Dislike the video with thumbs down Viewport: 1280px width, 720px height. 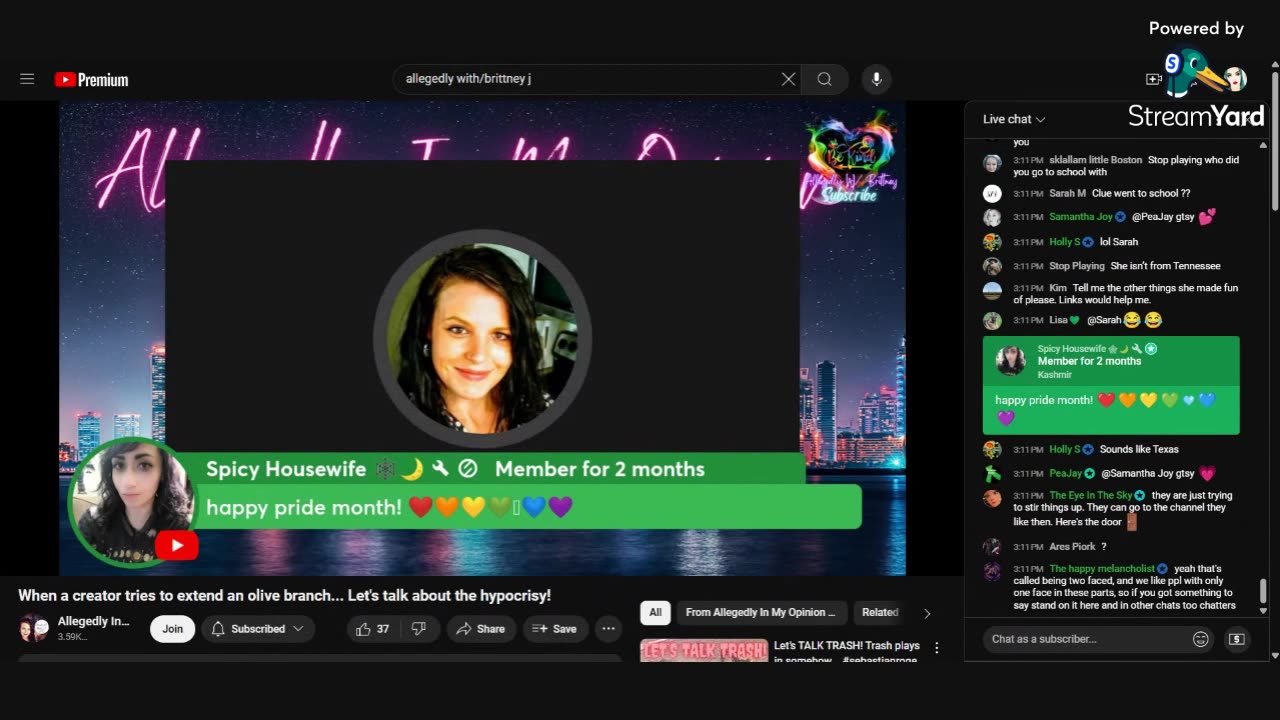click(419, 629)
